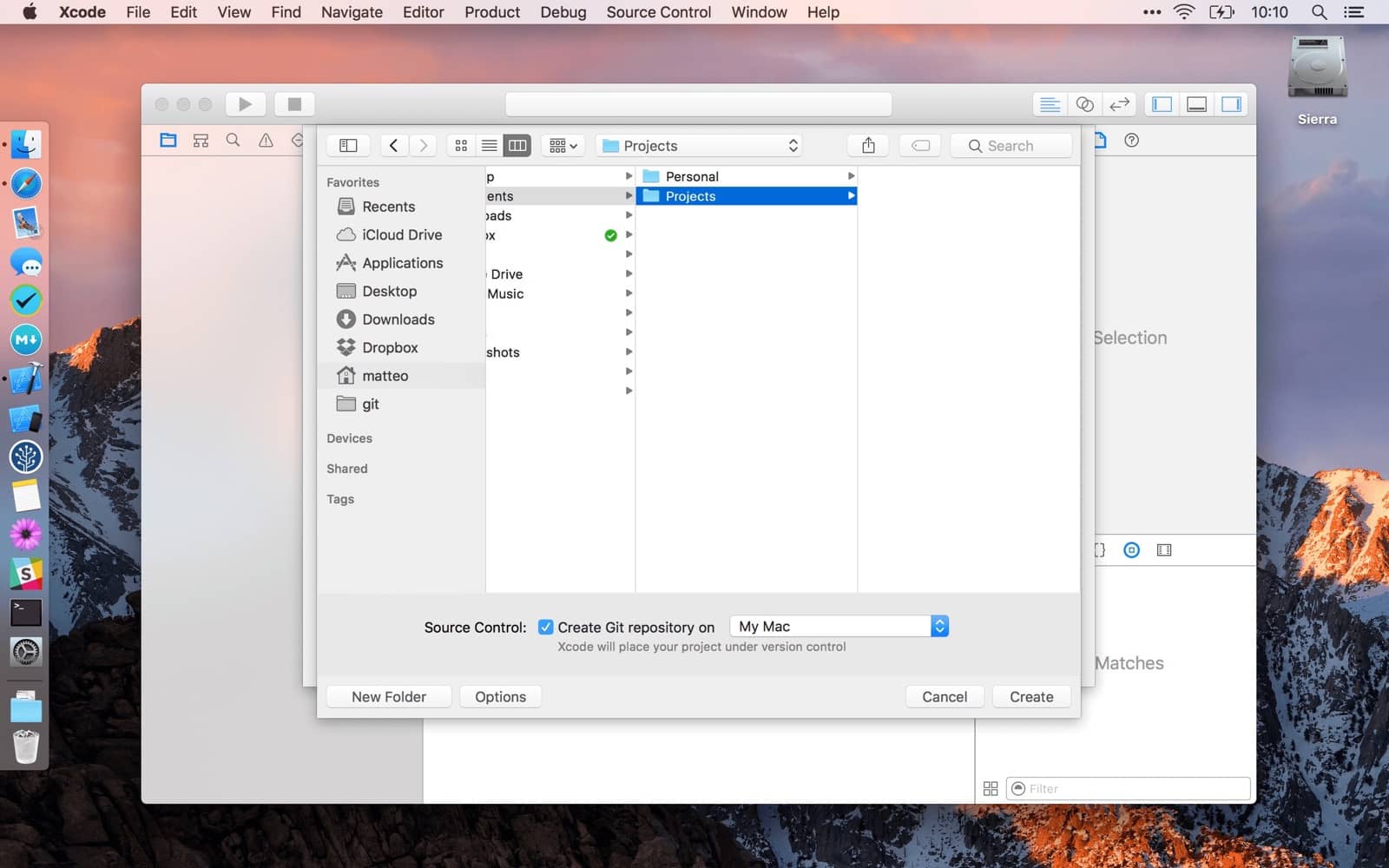Uncheck Create Git repository checkbox
This screenshot has width=1389, height=868.
tap(545, 627)
